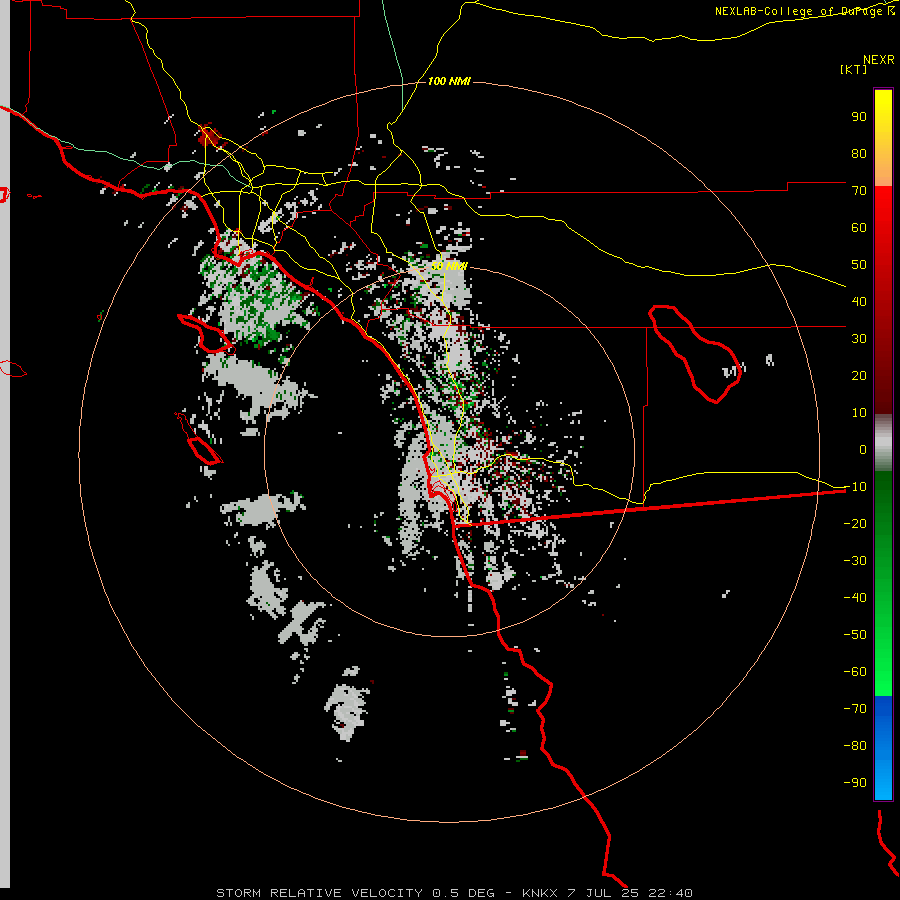The image size is (900, 900).
Task: Select the 50 NMI range ring label
Action: point(449,266)
